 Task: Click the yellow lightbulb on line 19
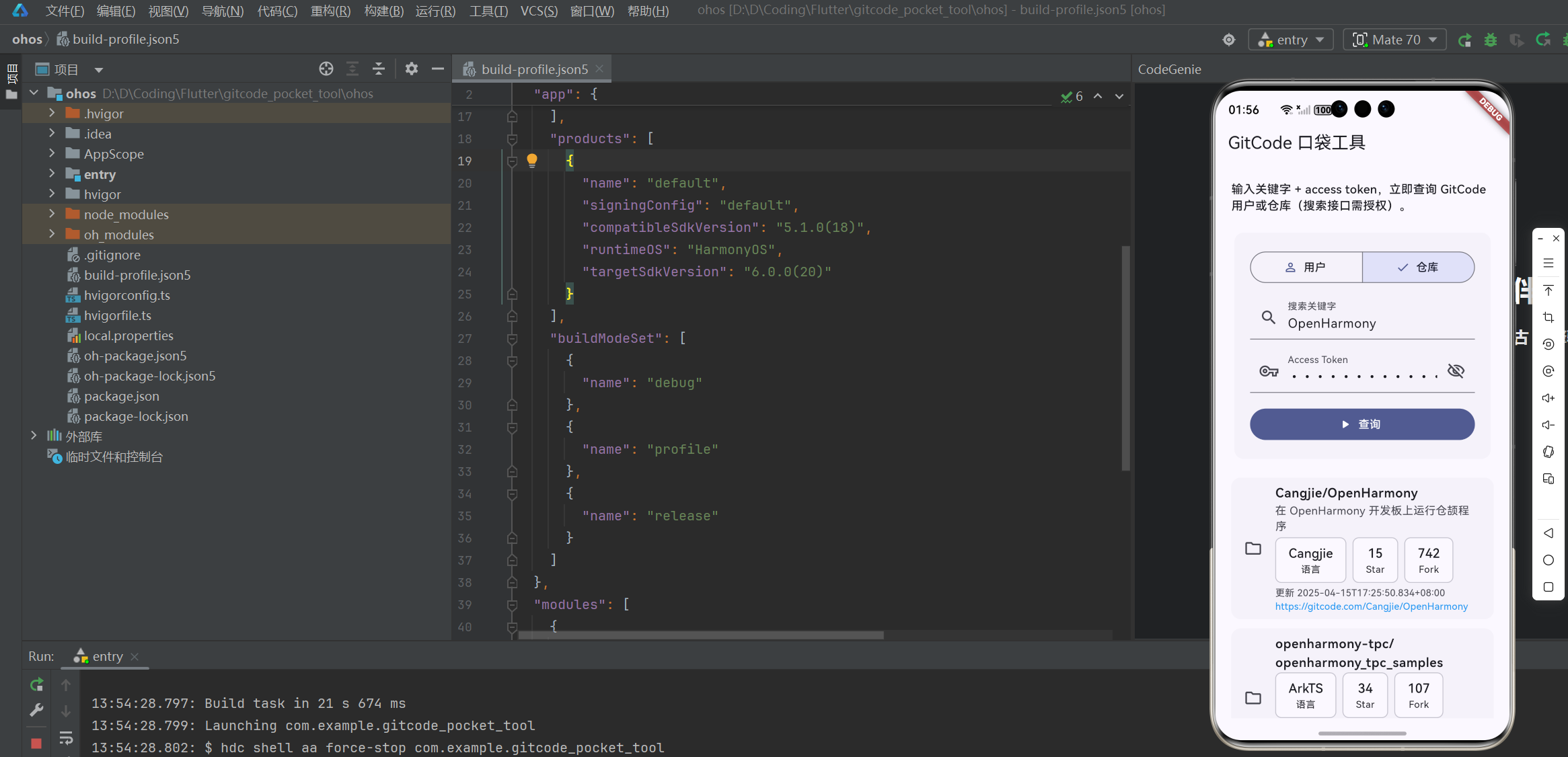tap(532, 160)
